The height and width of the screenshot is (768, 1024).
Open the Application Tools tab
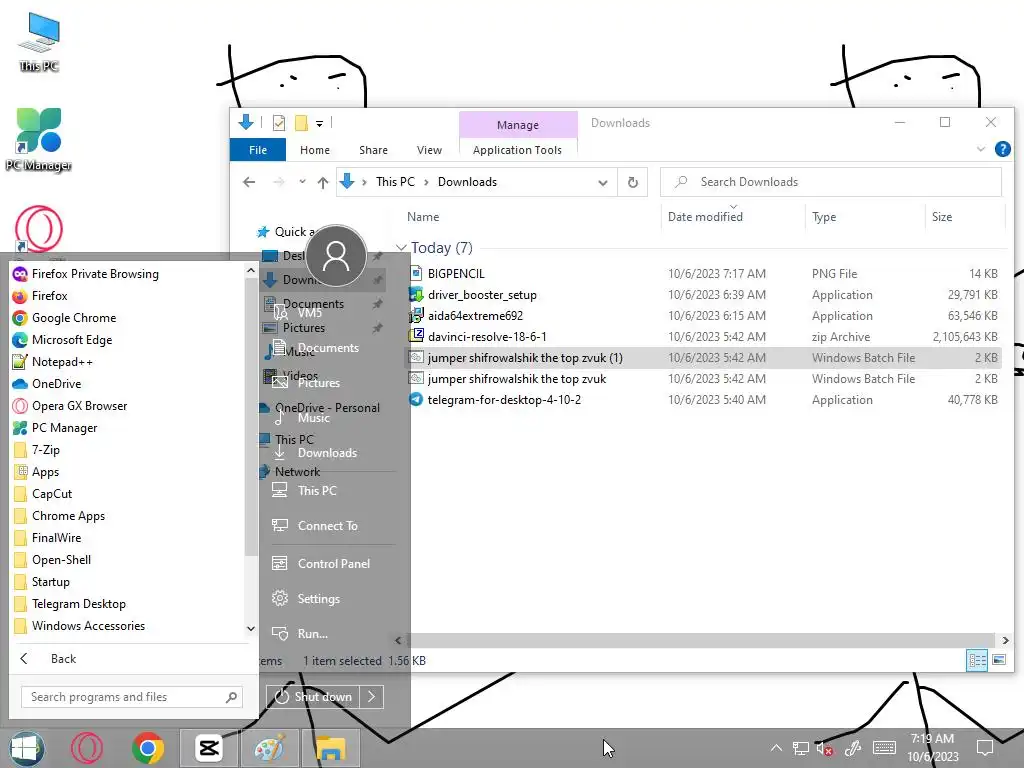coord(517,150)
